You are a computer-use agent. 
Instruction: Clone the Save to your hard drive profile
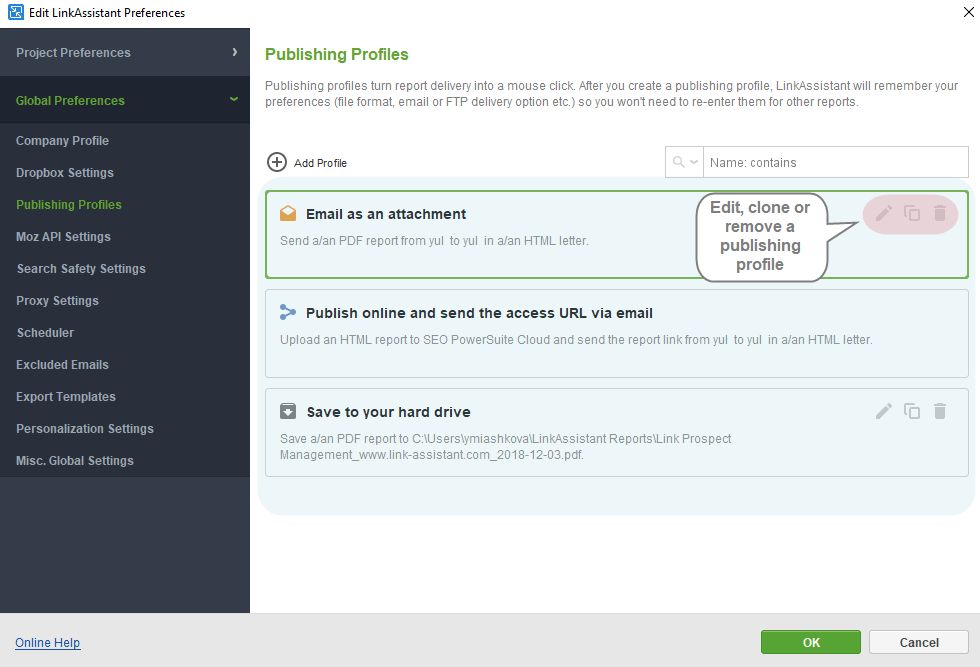(x=912, y=411)
